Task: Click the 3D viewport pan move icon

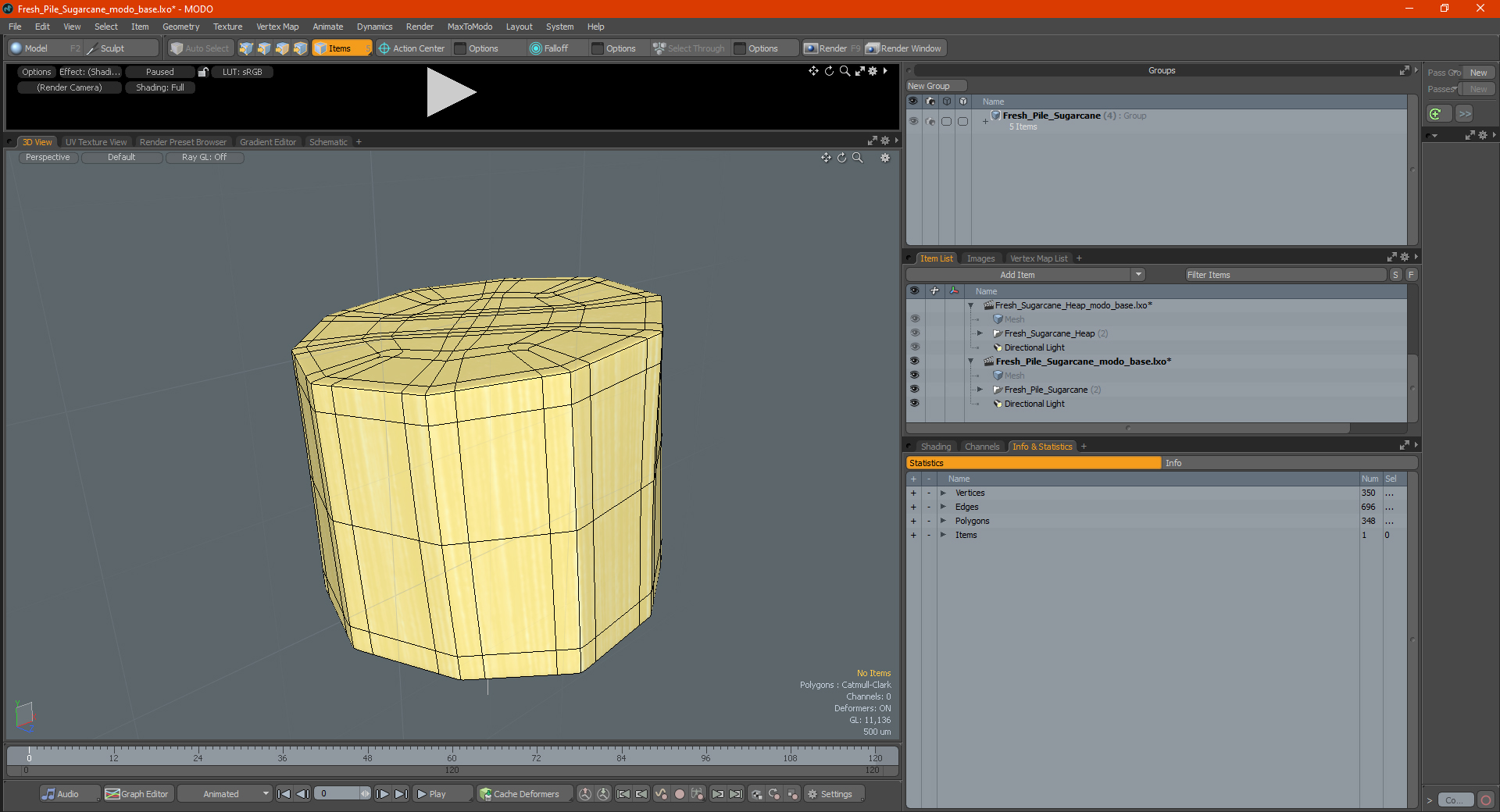Action: tap(826, 158)
